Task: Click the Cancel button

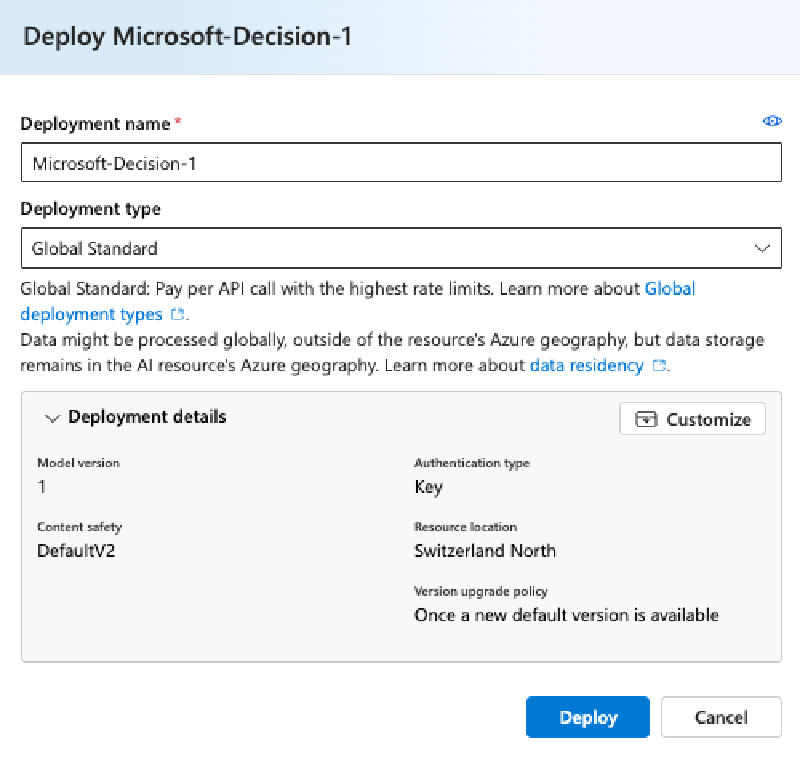Action: [x=721, y=717]
